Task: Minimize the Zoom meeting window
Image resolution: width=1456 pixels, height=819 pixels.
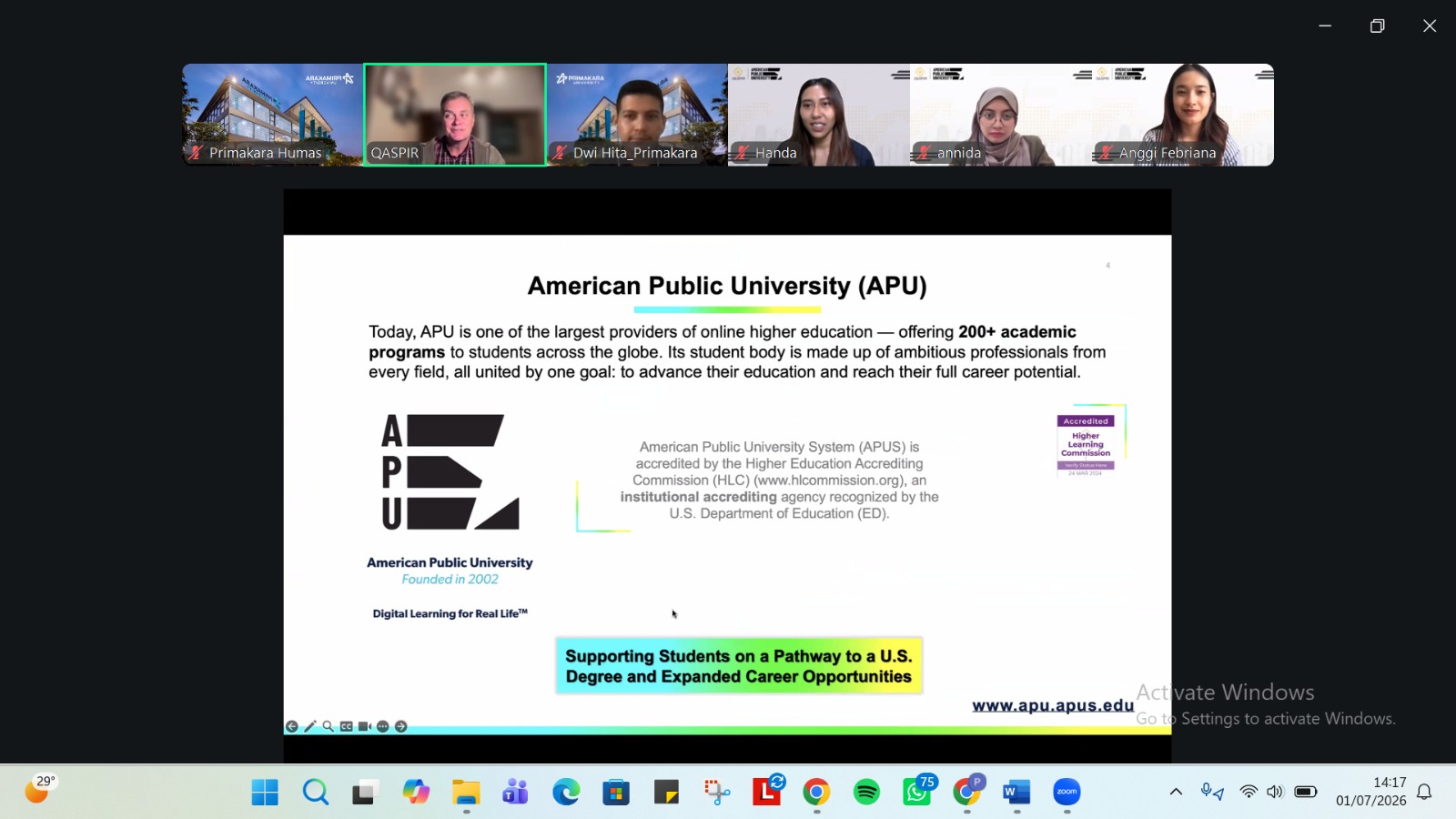Action: click(x=1325, y=25)
